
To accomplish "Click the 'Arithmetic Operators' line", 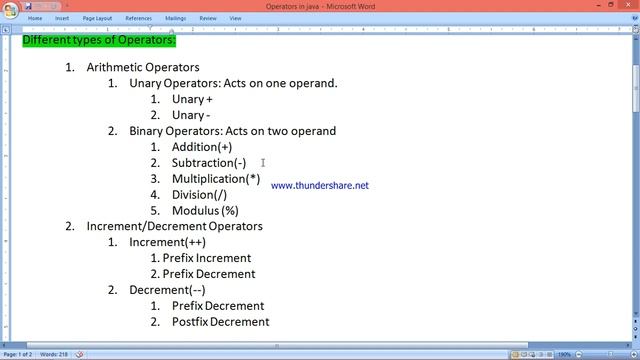I will click(x=143, y=67).
